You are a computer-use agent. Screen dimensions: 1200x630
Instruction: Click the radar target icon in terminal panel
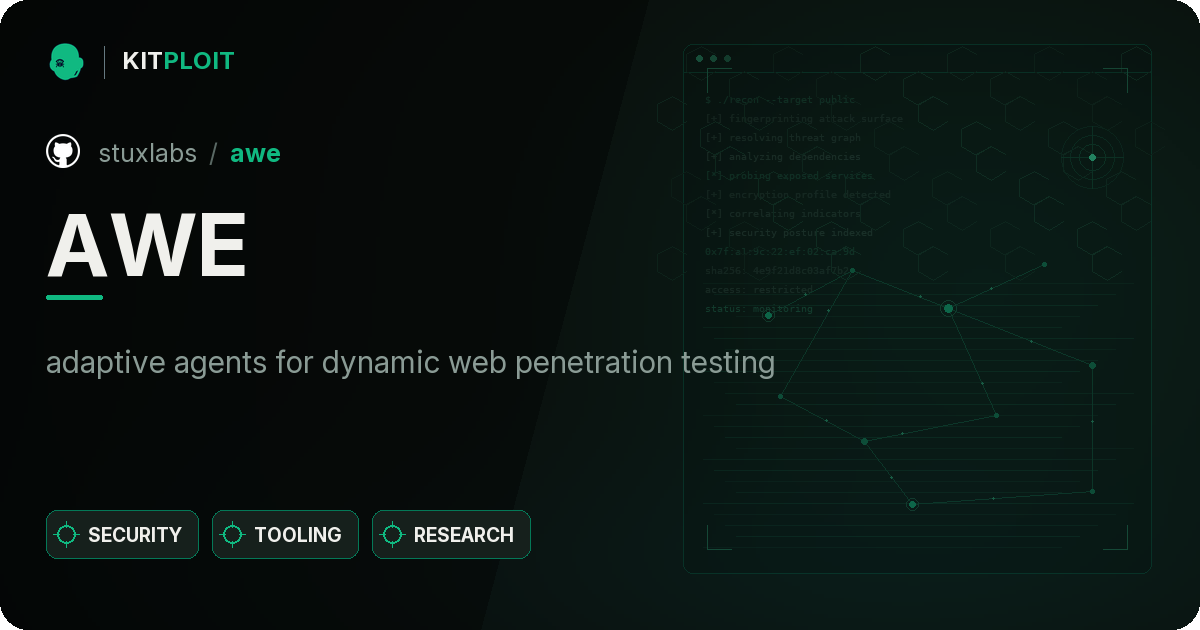tap(1092, 157)
